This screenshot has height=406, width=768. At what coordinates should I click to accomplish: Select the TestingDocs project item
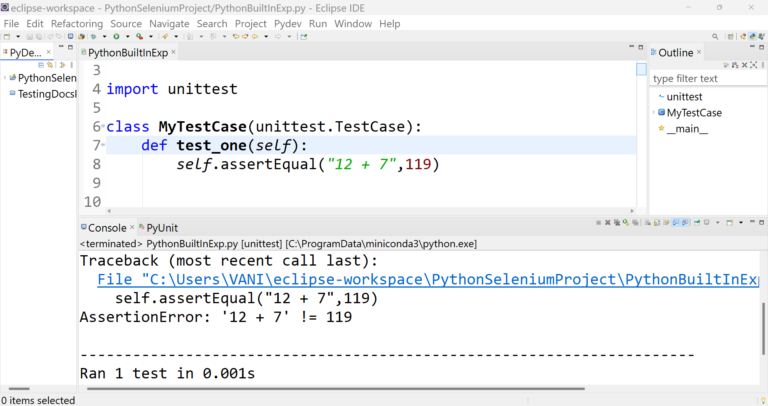[x=43, y=94]
